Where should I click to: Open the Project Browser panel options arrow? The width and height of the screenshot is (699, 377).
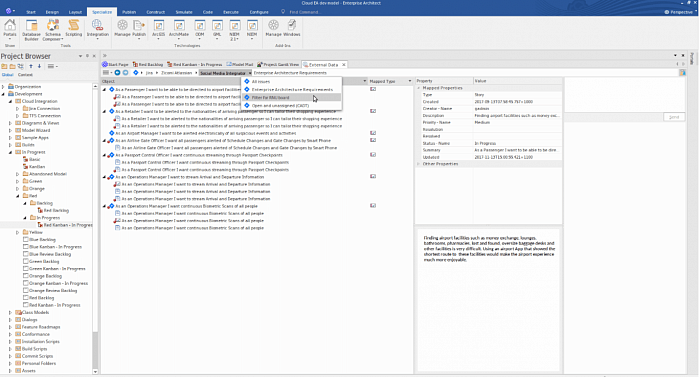tap(80, 56)
